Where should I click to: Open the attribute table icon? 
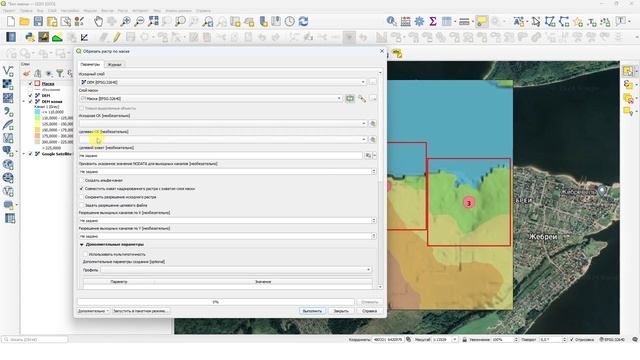447,22
